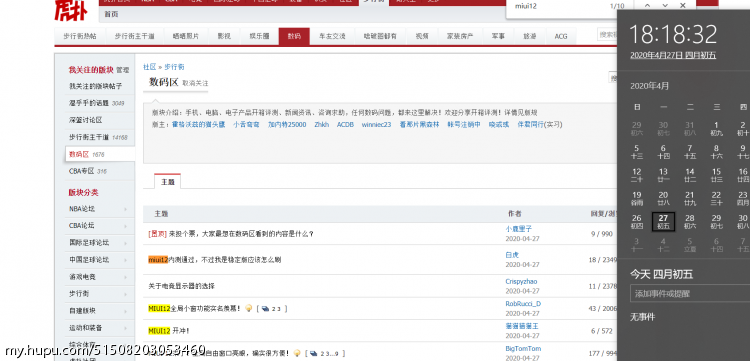
Task: Open the 步行街主干道 navigation tab
Action: click(x=134, y=36)
